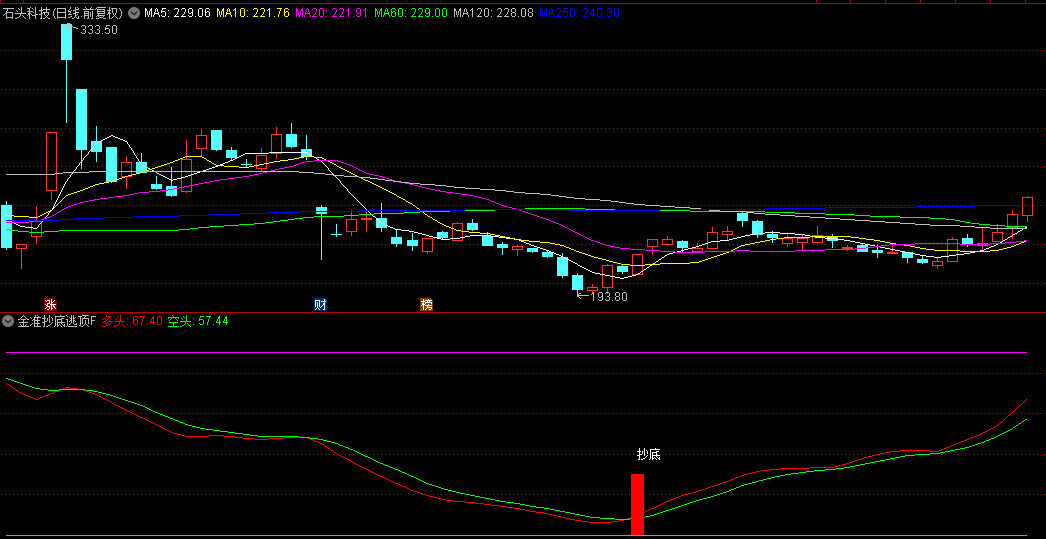Expand dropdown arrow next to 石头科技 title
The width and height of the screenshot is (1046, 539).
coord(134,13)
